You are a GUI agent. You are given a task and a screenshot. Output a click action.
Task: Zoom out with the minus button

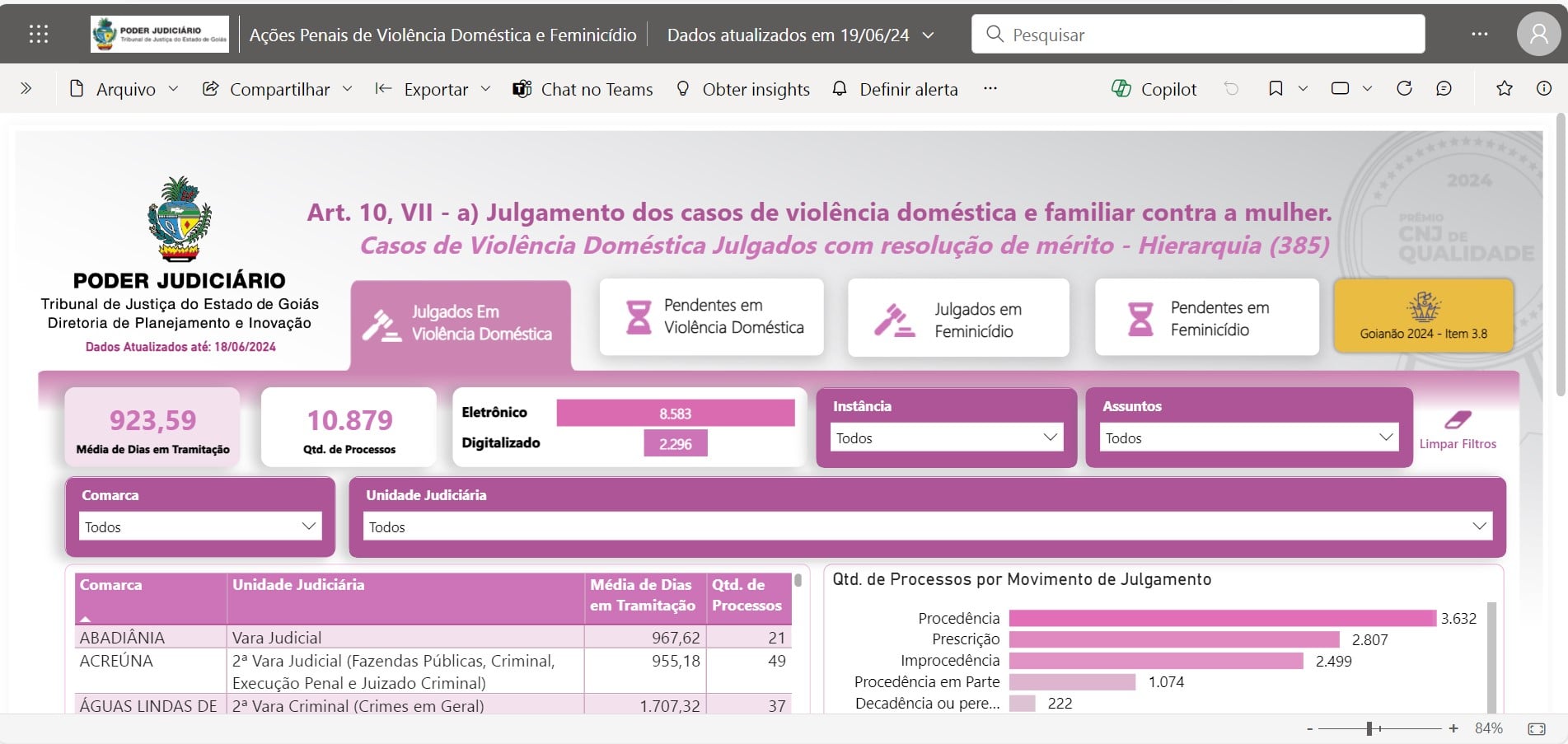pos(1309,729)
